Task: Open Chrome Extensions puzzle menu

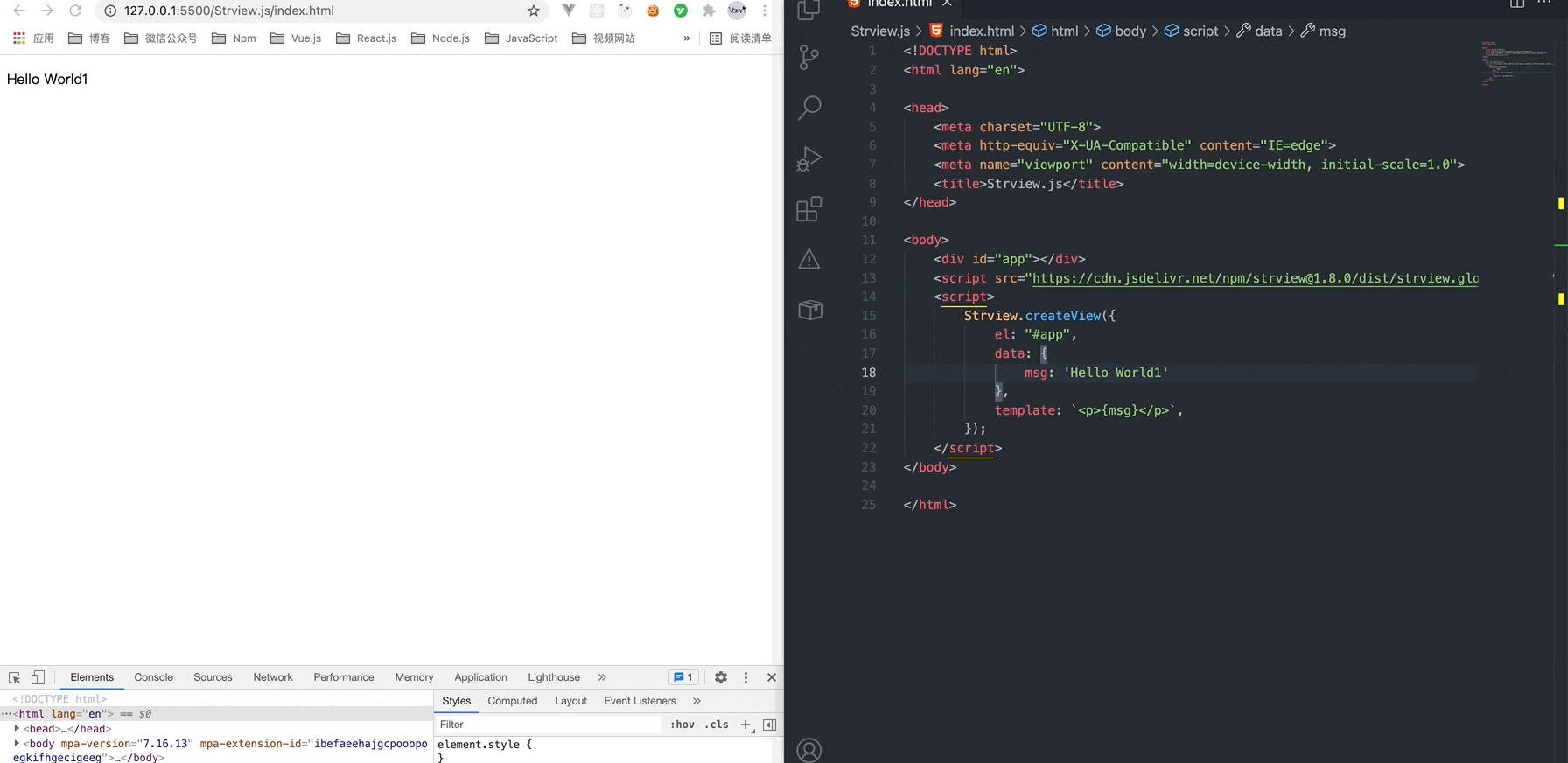Action: tap(709, 10)
